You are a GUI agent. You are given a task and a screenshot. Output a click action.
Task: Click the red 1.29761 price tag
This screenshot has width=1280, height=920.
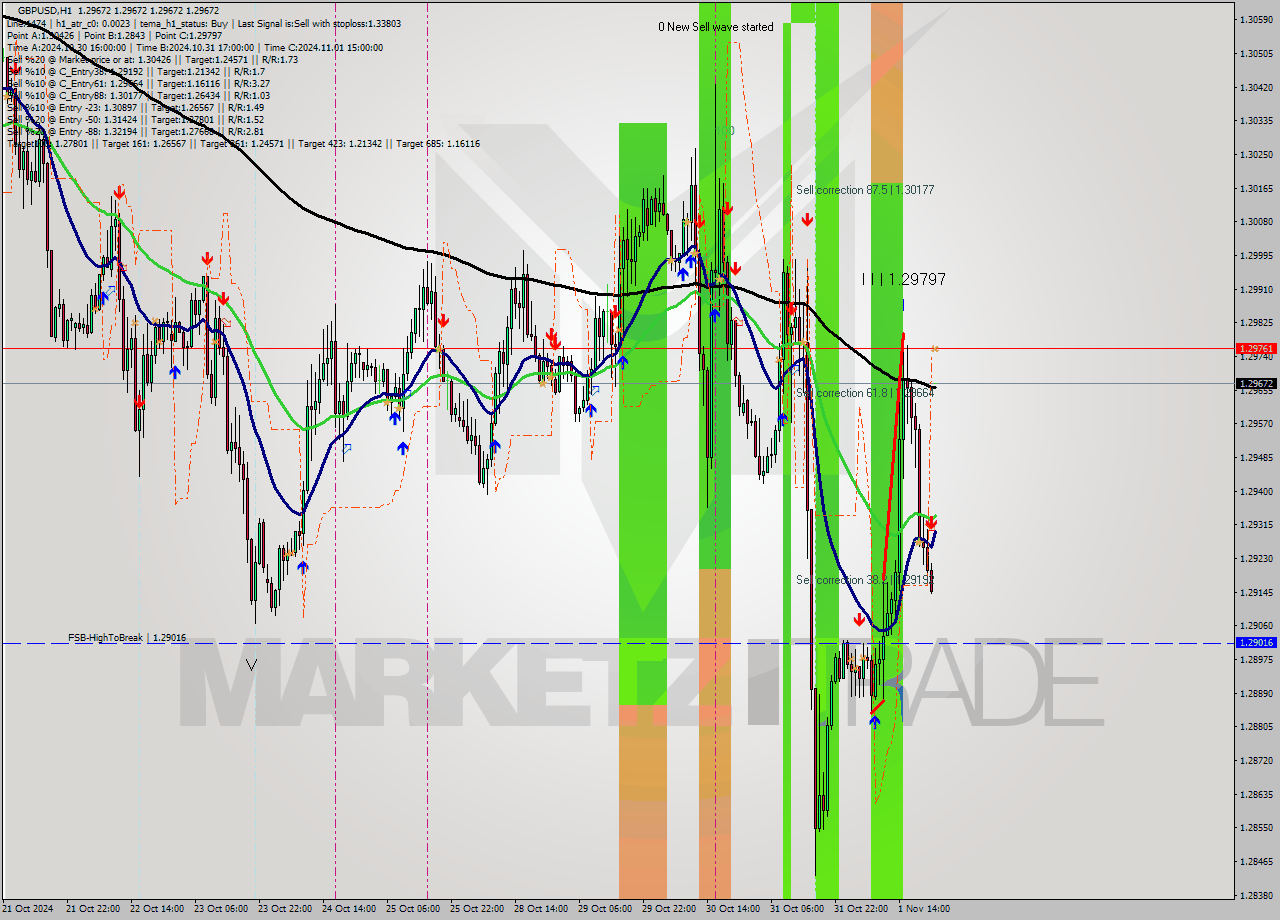click(x=1257, y=349)
